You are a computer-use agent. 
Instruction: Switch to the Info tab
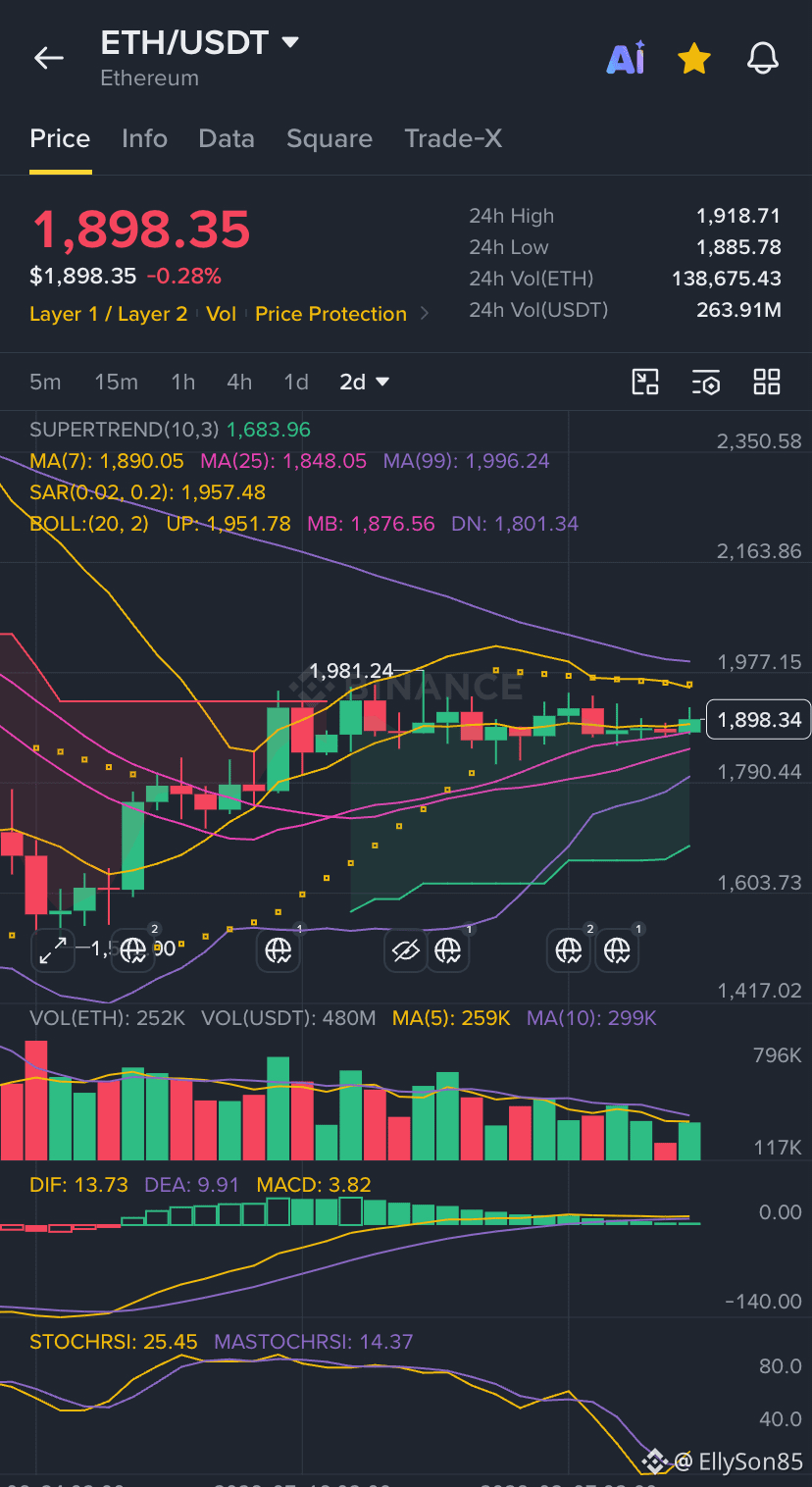coord(144,138)
